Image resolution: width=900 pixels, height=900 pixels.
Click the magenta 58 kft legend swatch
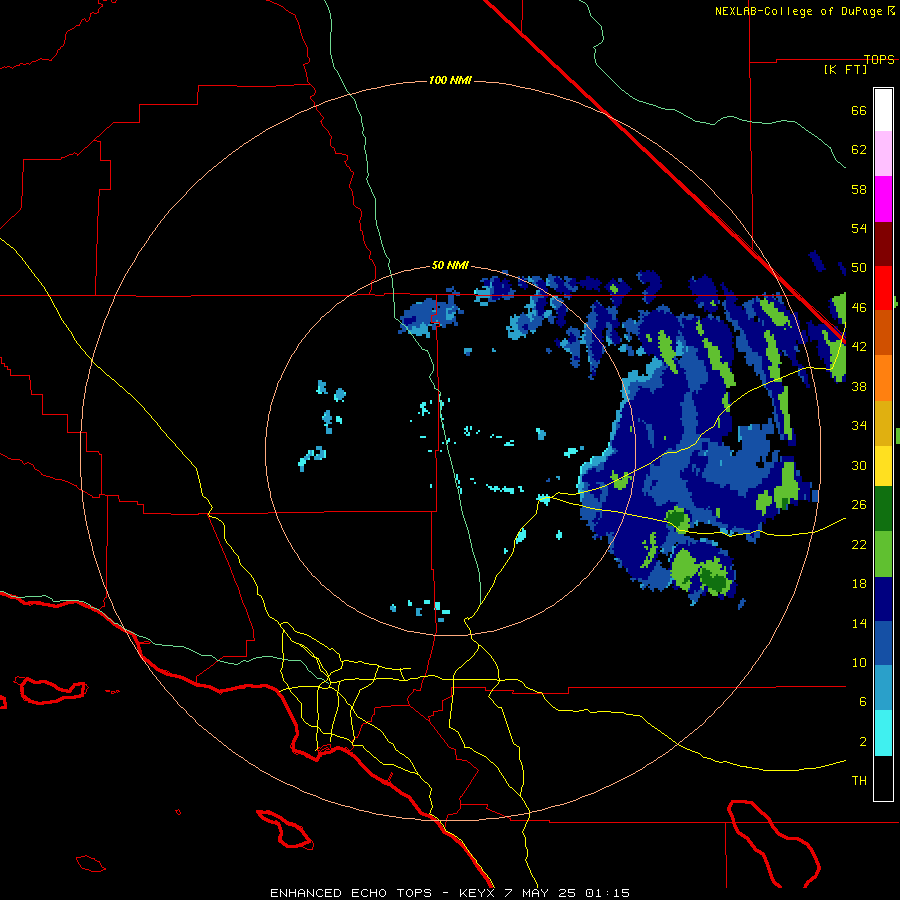(x=883, y=199)
